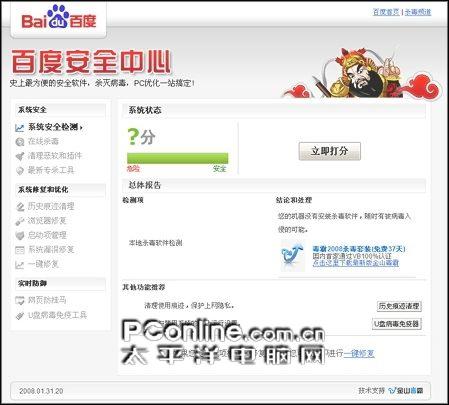Click the green security score bar
The width and height of the screenshot is (449, 405).
tap(177, 158)
